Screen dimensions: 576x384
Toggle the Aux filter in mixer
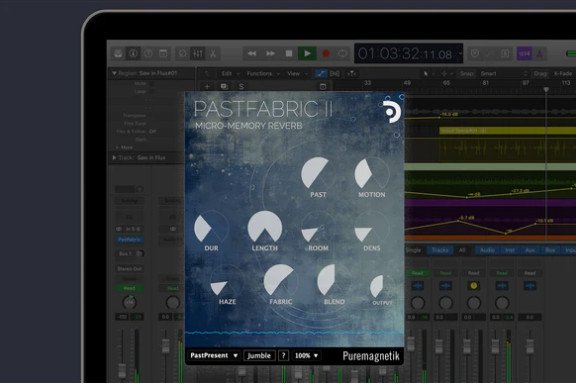coord(530,250)
